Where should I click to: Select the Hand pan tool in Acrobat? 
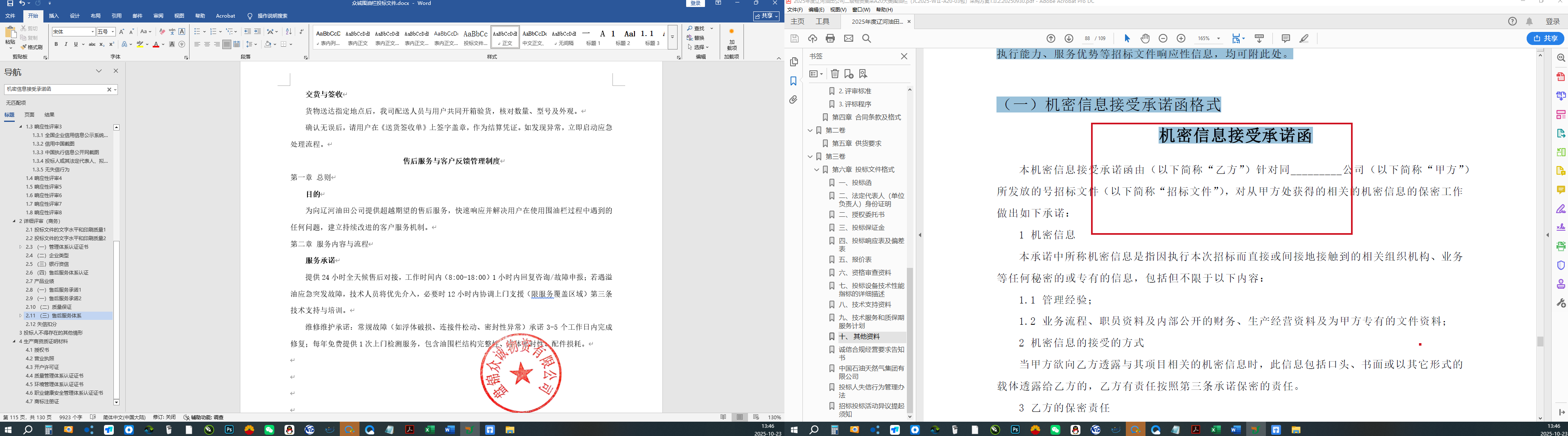pos(1145,38)
